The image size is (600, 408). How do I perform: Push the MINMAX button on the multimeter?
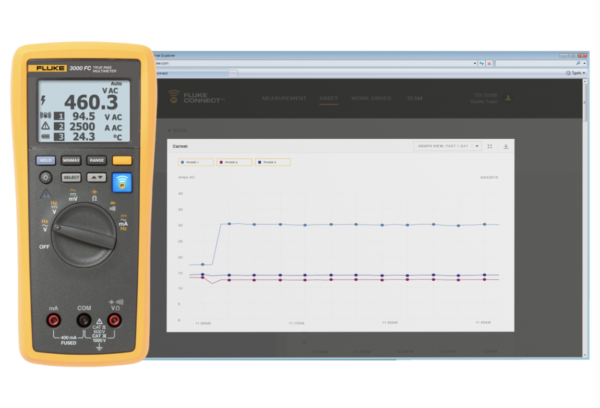tap(71, 160)
